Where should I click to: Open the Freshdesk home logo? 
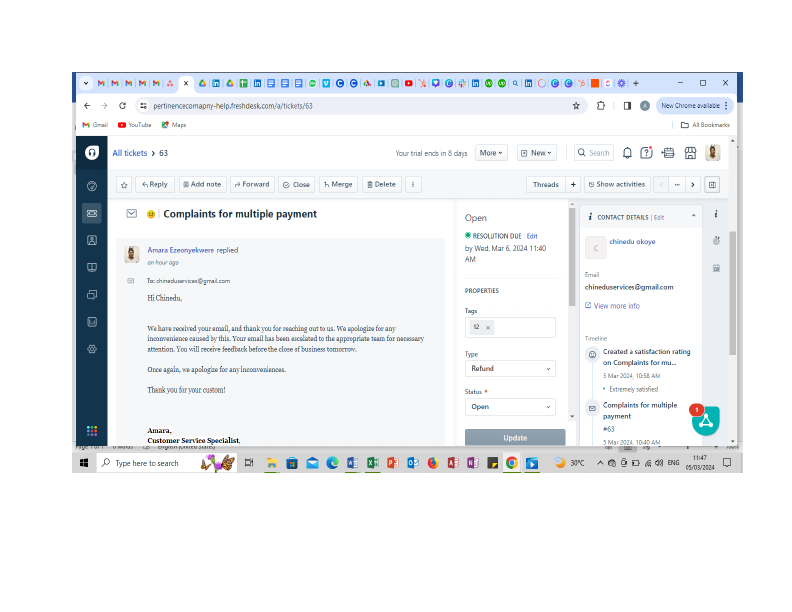(92, 152)
